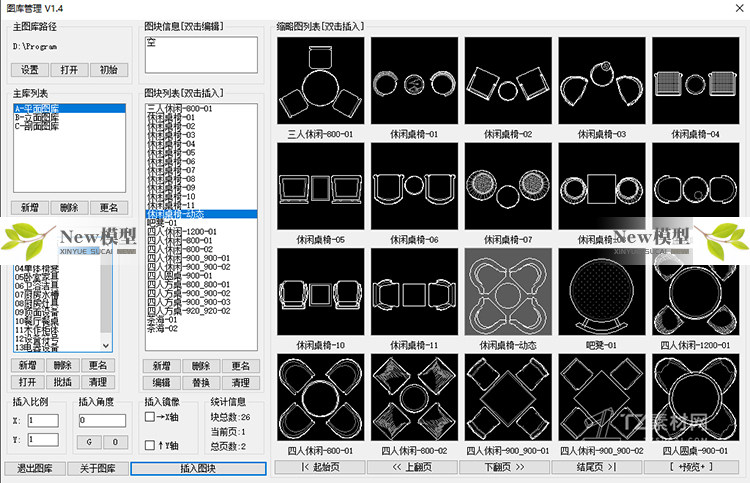This screenshot has width=750, height=483.
Task: Select the 四人休闲-900_900-01 thumbnail
Action: point(508,397)
